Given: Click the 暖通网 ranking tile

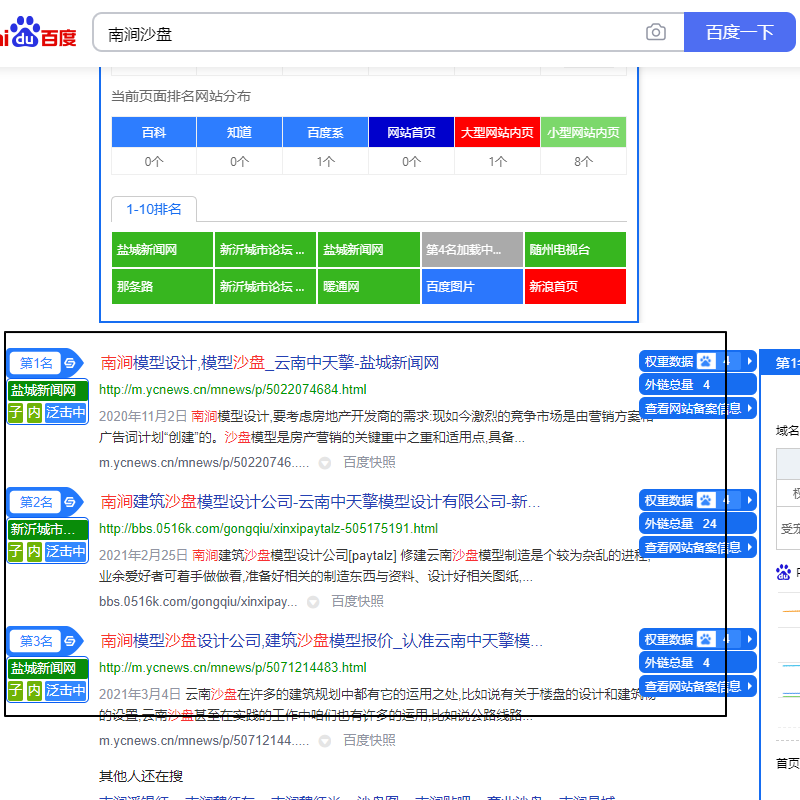Looking at the screenshot, I should pyautogui.click(x=368, y=287).
